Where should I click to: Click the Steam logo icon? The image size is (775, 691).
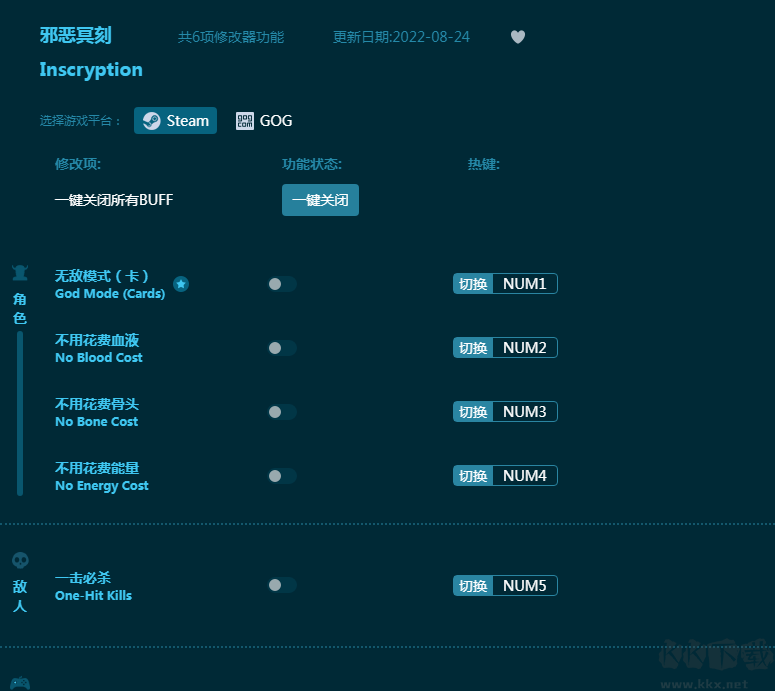151,121
